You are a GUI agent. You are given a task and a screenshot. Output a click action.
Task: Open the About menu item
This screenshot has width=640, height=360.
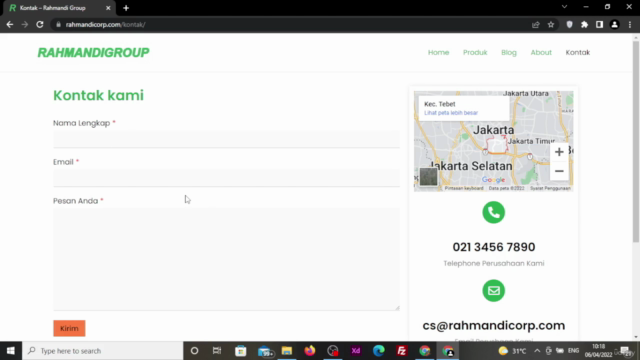point(541,52)
